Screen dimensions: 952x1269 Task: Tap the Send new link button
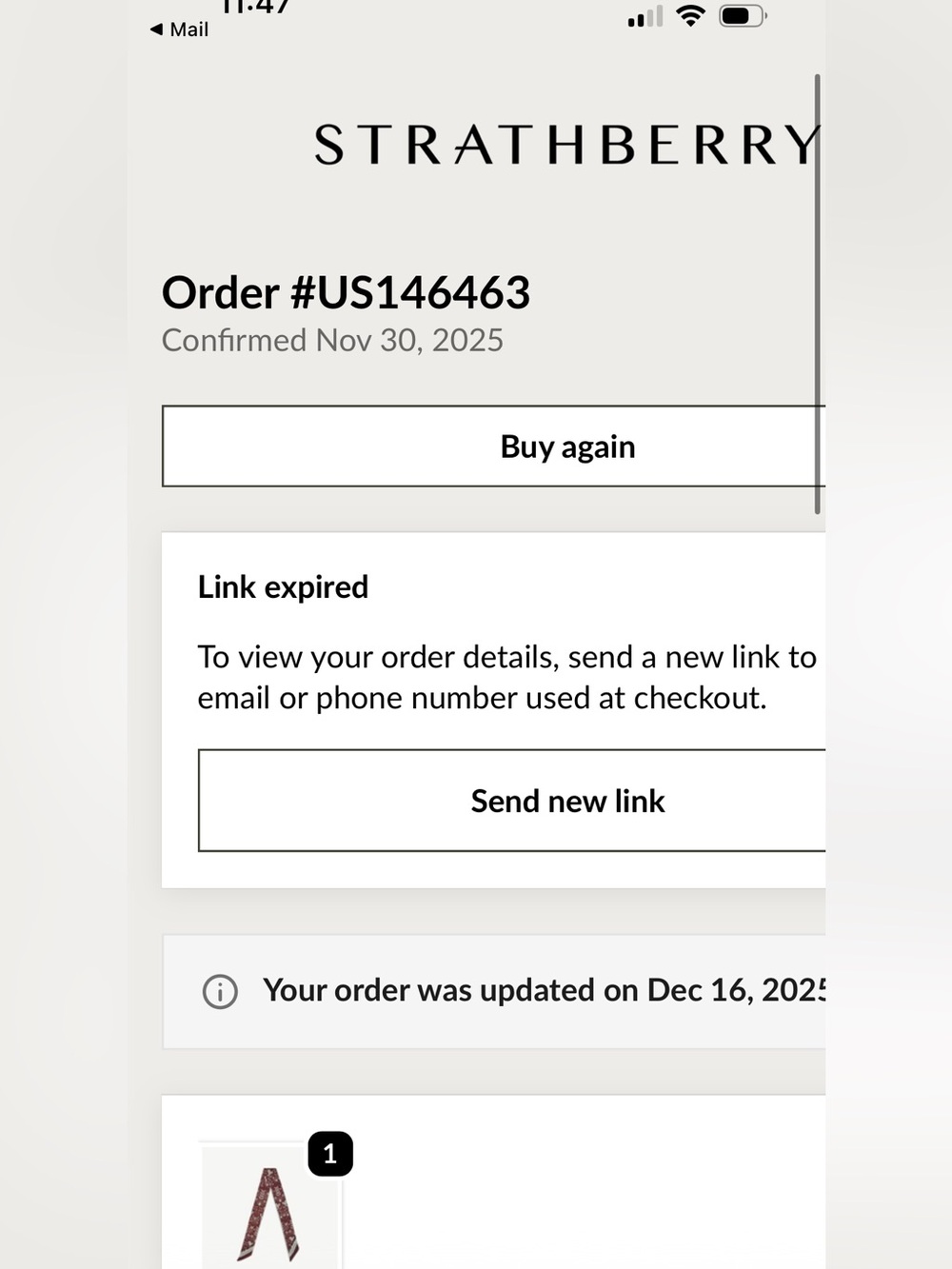(511, 801)
